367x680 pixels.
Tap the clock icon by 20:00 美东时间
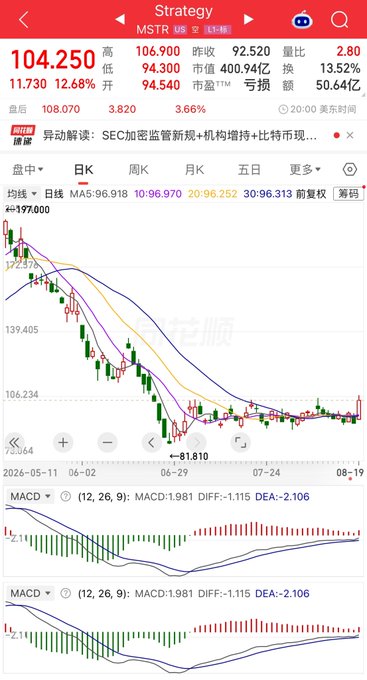[x=283, y=109]
